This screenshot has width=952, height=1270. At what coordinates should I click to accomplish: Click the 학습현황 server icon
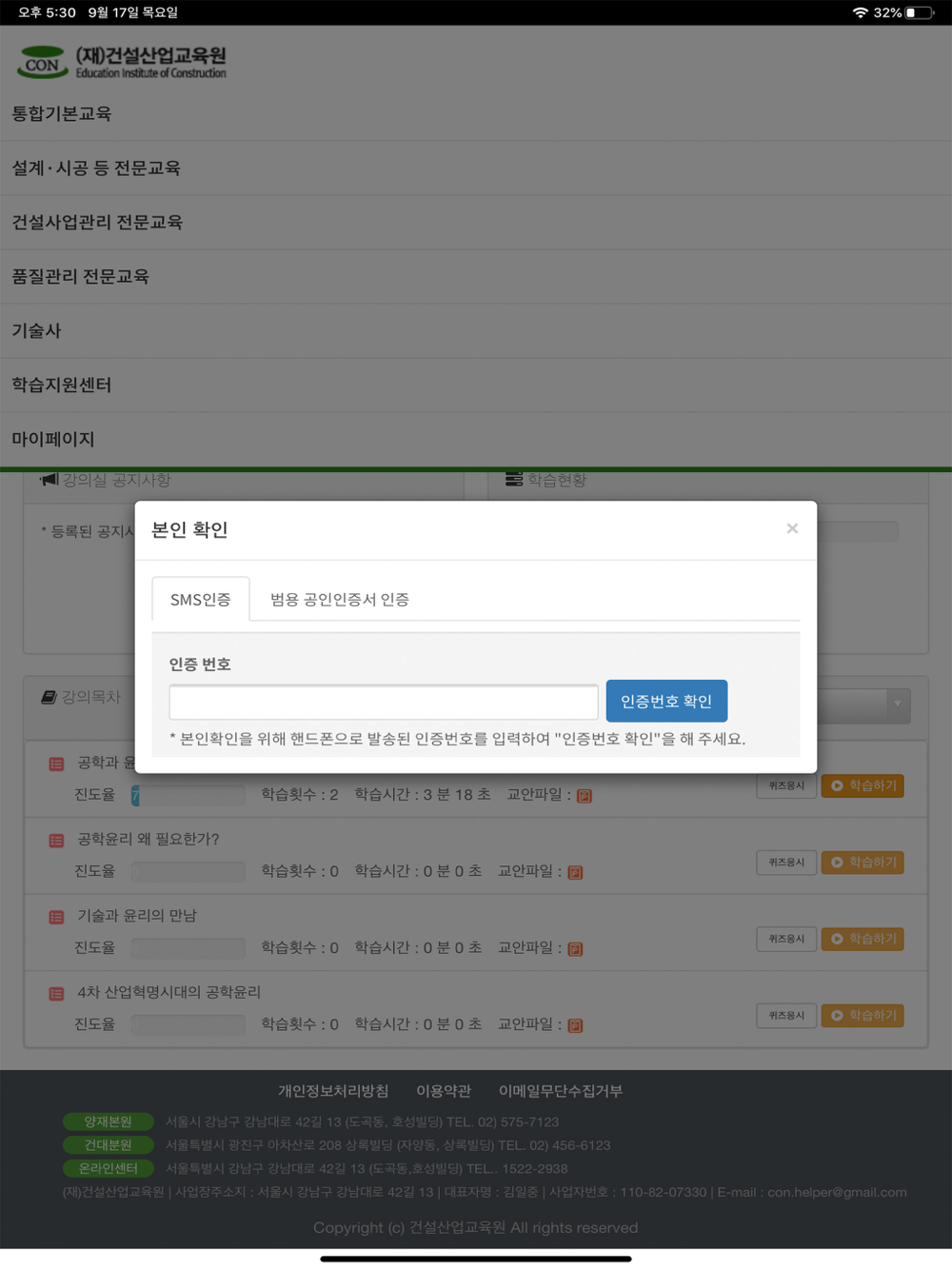click(514, 480)
